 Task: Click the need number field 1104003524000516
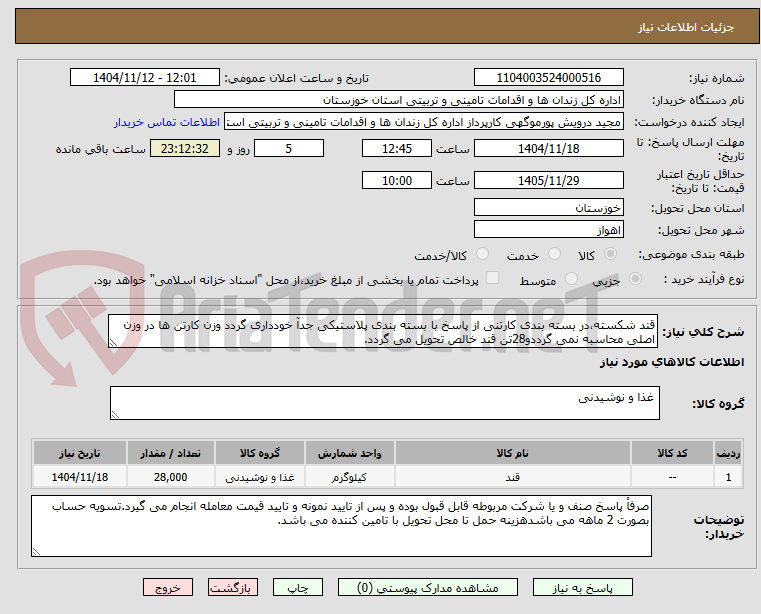coord(549,78)
